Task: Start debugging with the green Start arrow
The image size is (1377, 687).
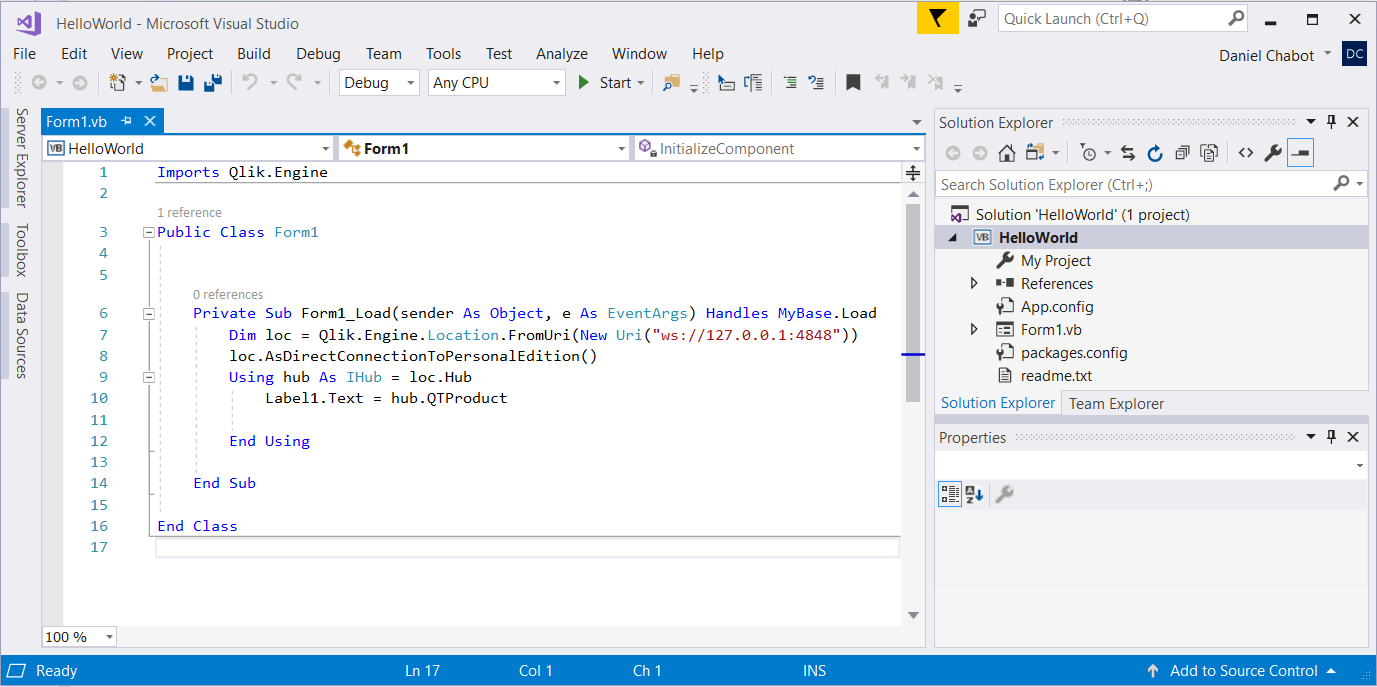Action: 584,82
